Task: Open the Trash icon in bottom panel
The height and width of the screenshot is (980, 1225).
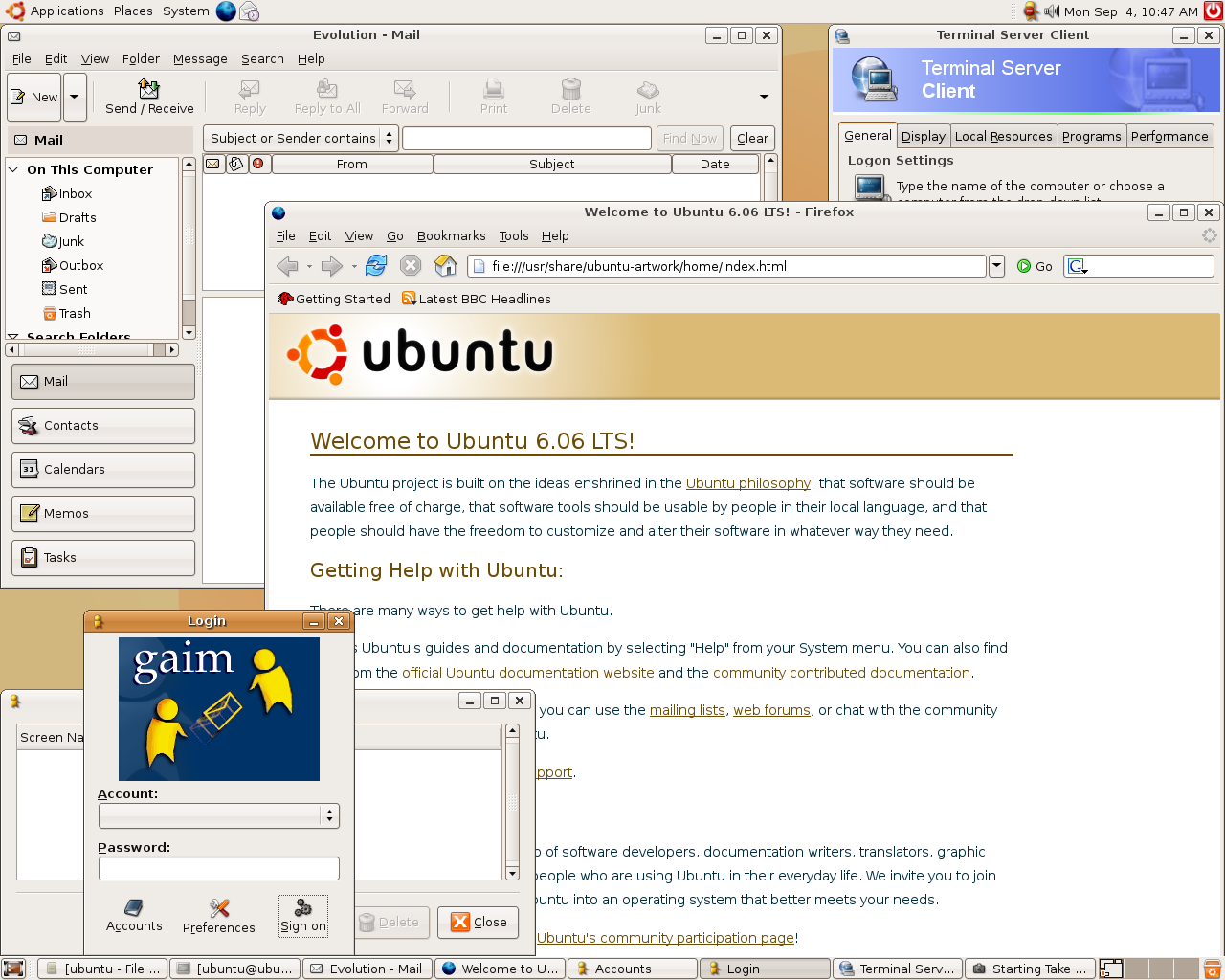Action: [x=1212, y=969]
